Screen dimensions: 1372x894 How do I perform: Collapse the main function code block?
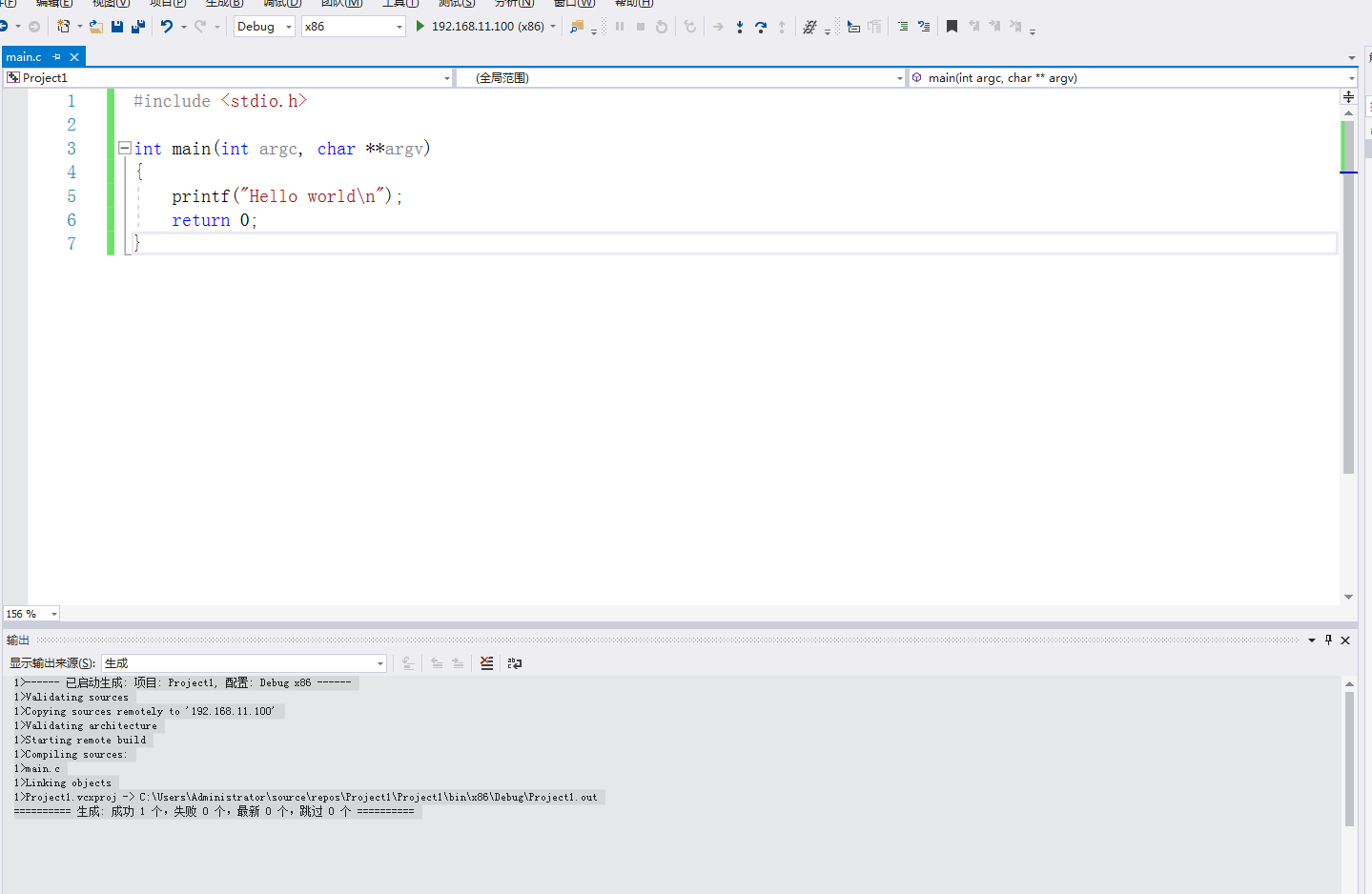[x=124, y=148]
